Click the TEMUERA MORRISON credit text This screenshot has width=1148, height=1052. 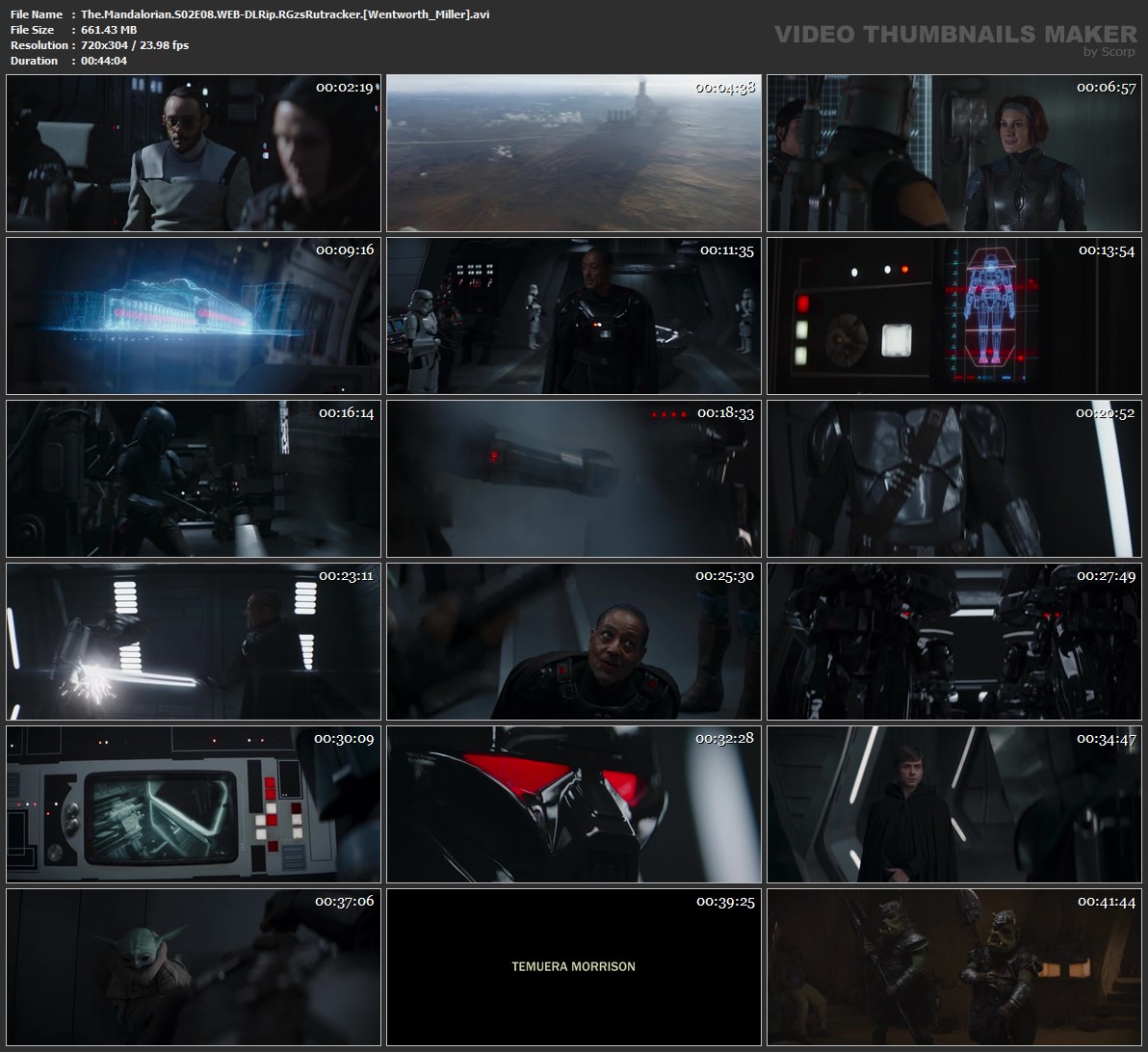pyautogui.click(x=573, y=966)
